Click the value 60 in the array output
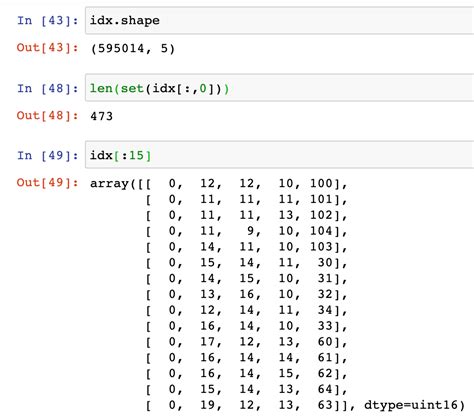This screenshot has height=419, width=474. click(x=325, y=342)
